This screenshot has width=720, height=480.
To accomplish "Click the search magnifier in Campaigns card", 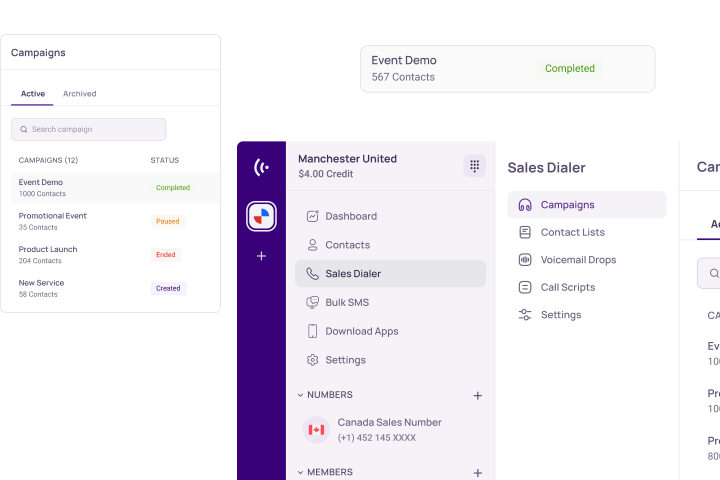I will pyautogui.click(x=24, y=130).
